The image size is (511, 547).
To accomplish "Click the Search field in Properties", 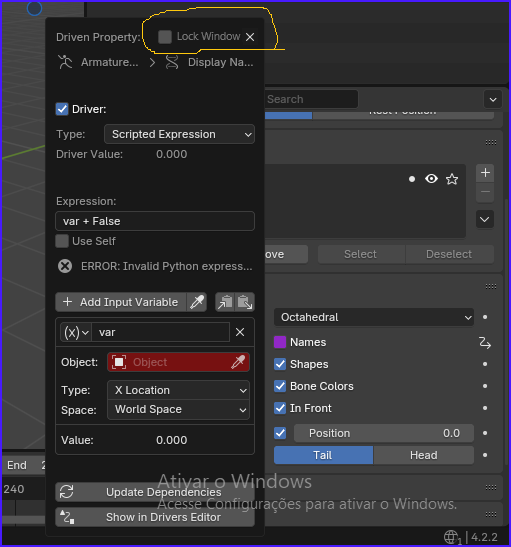I will 311,99.
